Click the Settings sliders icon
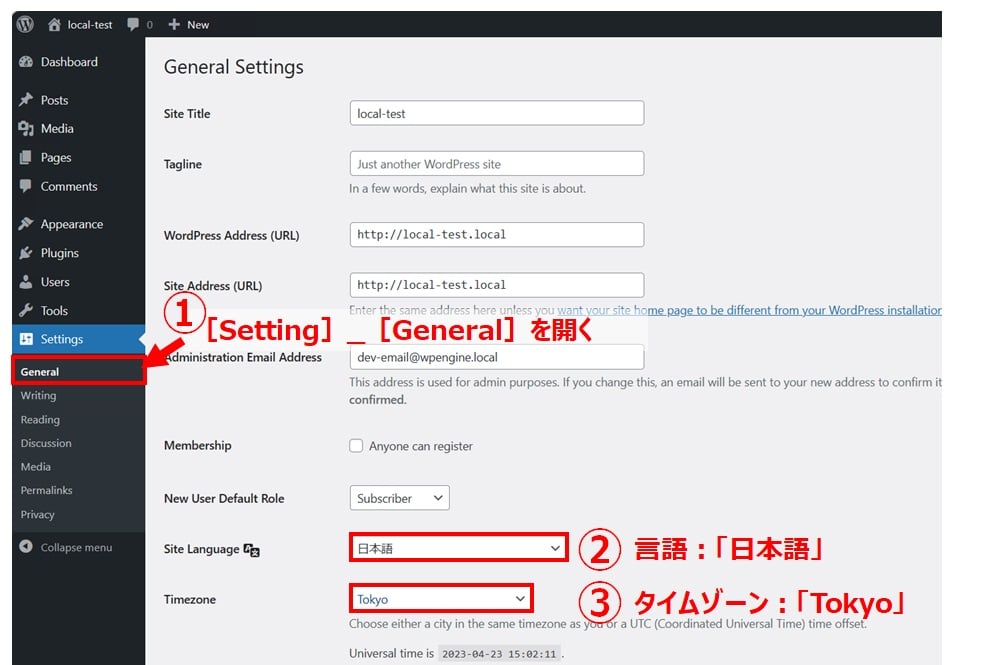1000x665 pixels. pos(26,339)
